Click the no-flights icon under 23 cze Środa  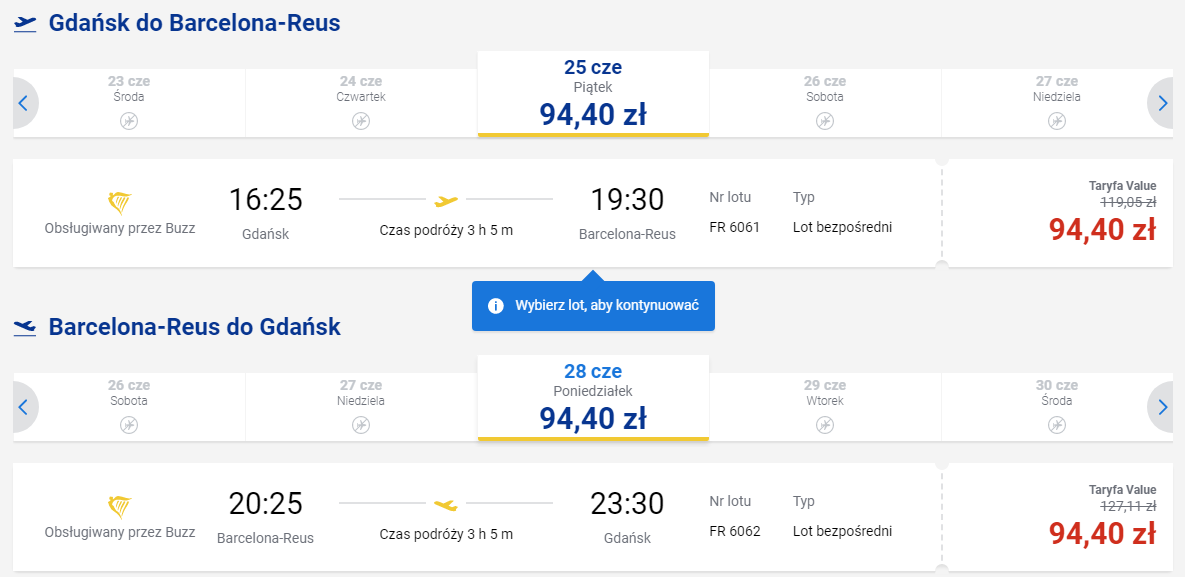coord(129,120)
